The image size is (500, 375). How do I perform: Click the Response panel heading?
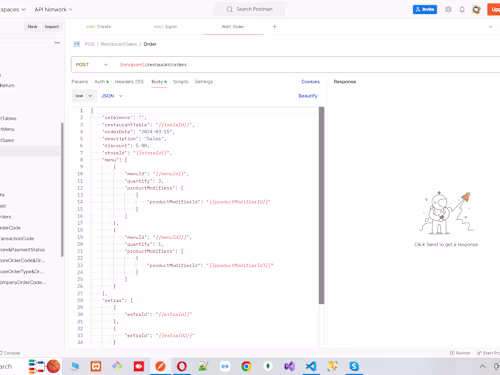point(345,82)
